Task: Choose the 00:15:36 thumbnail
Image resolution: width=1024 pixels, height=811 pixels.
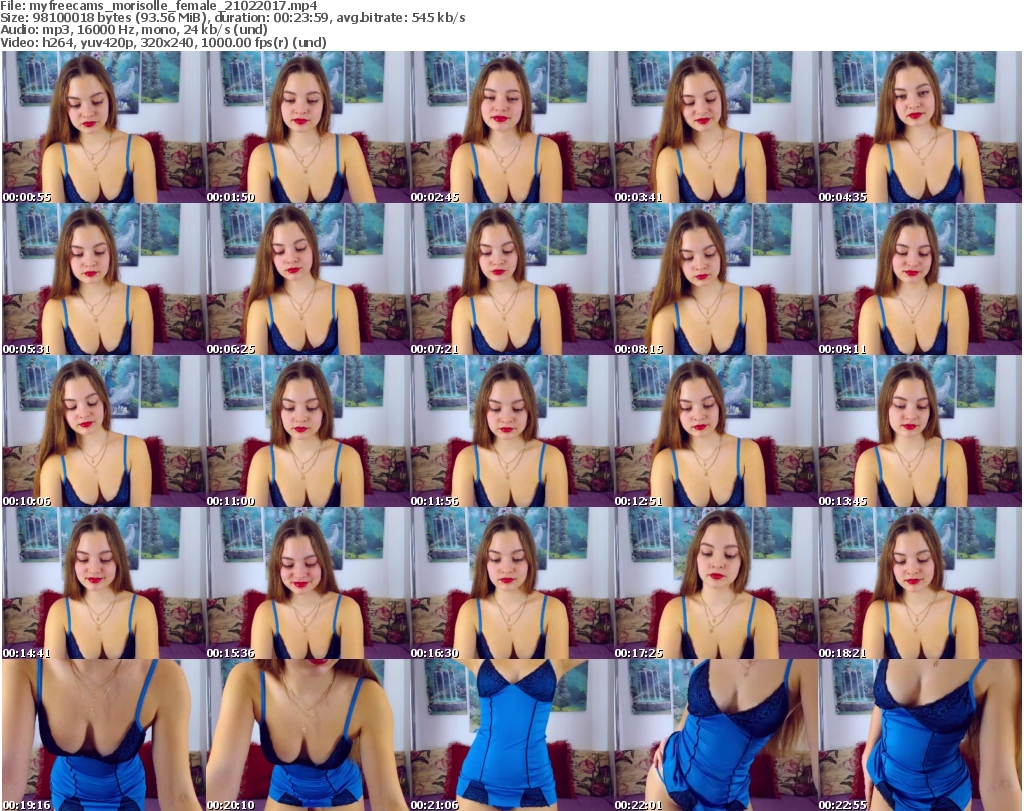Action: 308,584
